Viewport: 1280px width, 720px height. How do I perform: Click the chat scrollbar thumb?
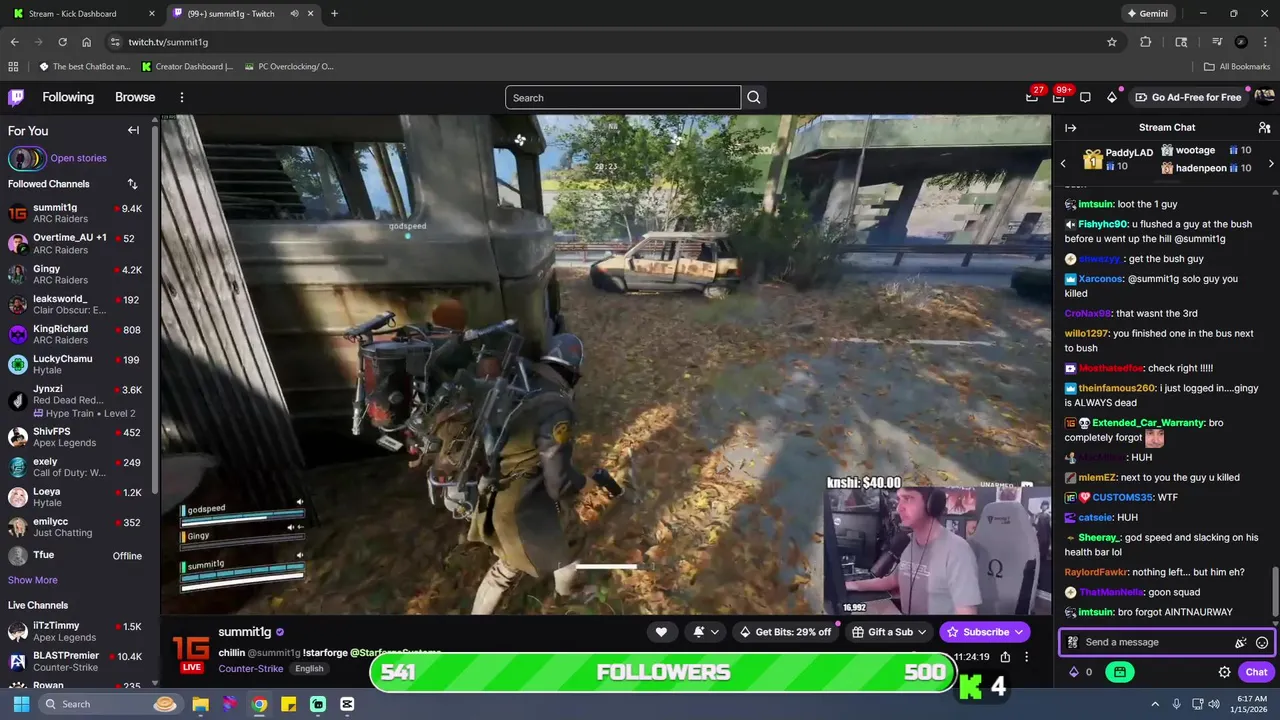tap(1274, 592)
